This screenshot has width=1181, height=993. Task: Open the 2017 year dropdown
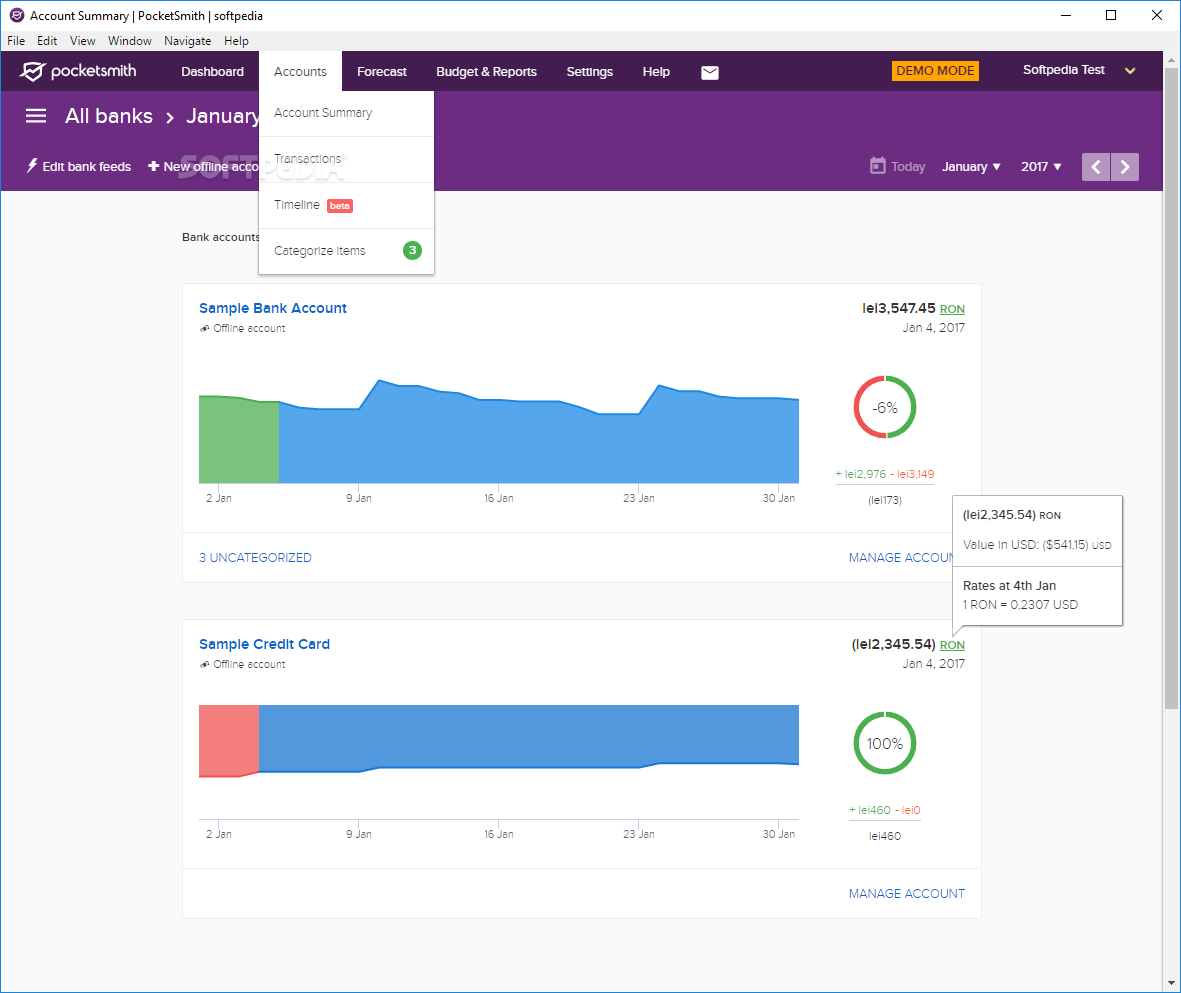[x=1041, y=167]
